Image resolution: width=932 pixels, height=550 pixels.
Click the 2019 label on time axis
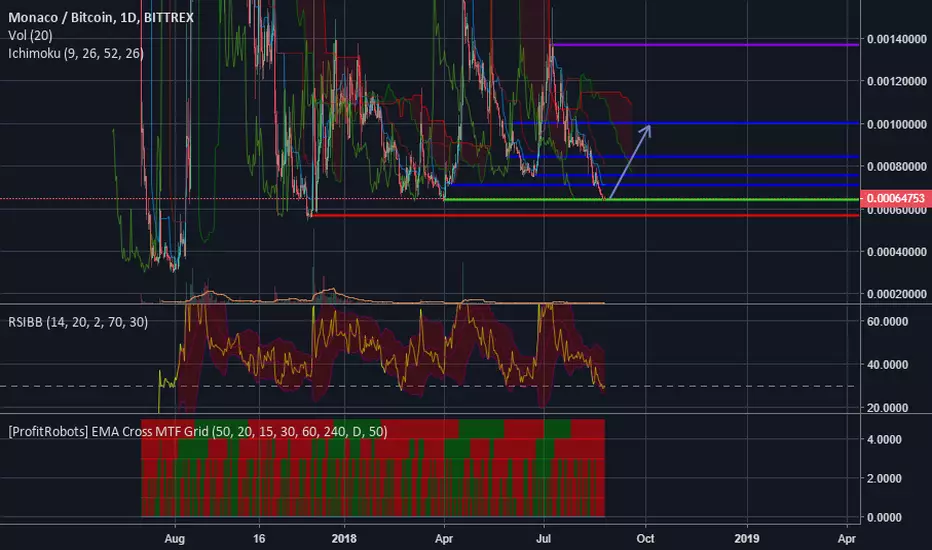pyautogui.click(x=747, y=538)
